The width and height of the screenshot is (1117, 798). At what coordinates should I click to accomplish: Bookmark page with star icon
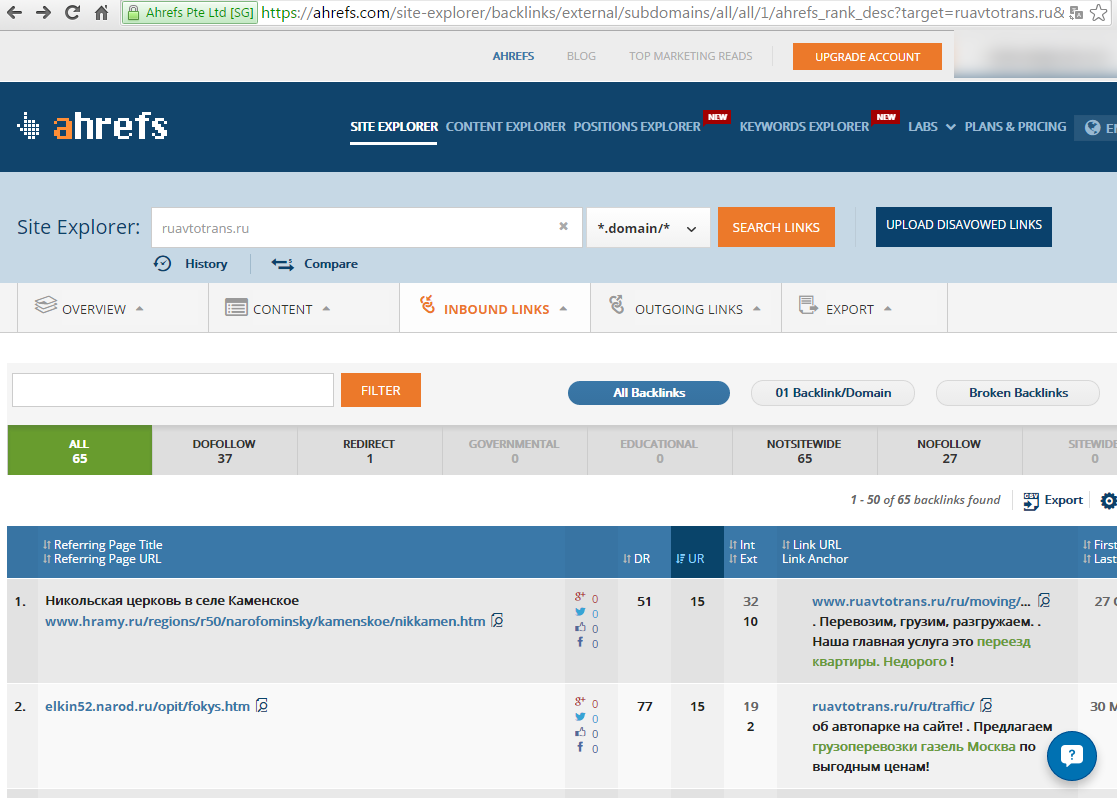(1098, 12)
